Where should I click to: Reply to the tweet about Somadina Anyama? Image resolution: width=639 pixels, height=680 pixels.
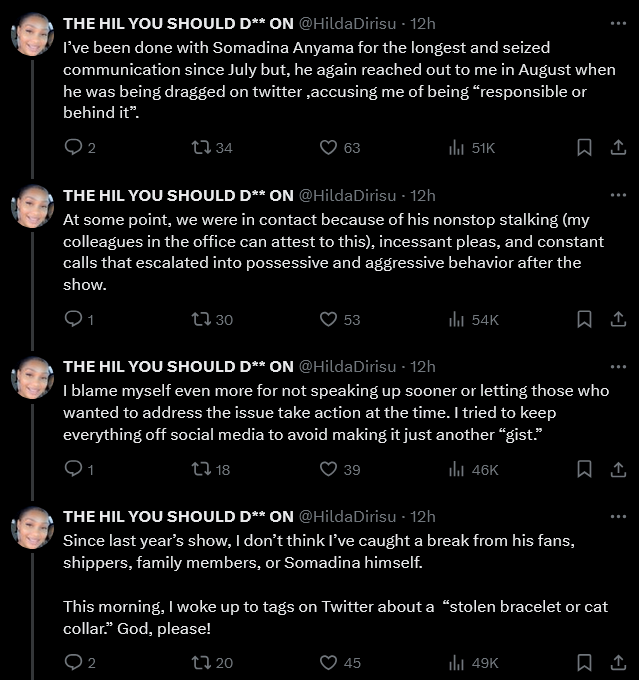[x=73, y=147]
